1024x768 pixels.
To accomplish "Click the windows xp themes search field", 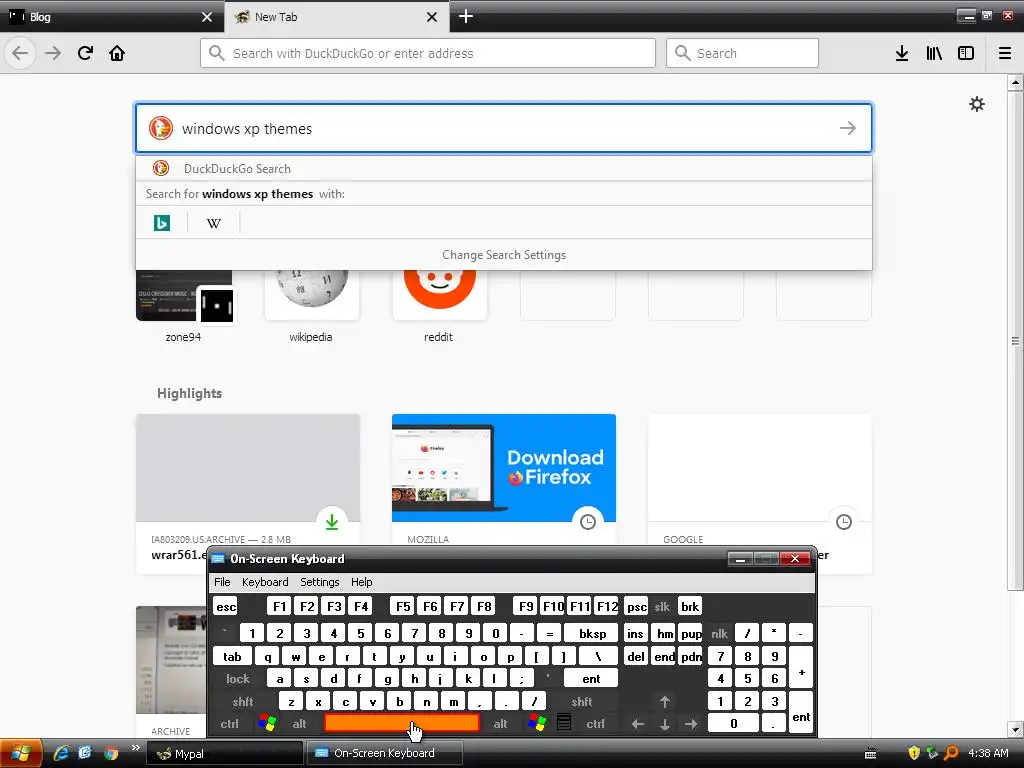I will pos(504,128).
